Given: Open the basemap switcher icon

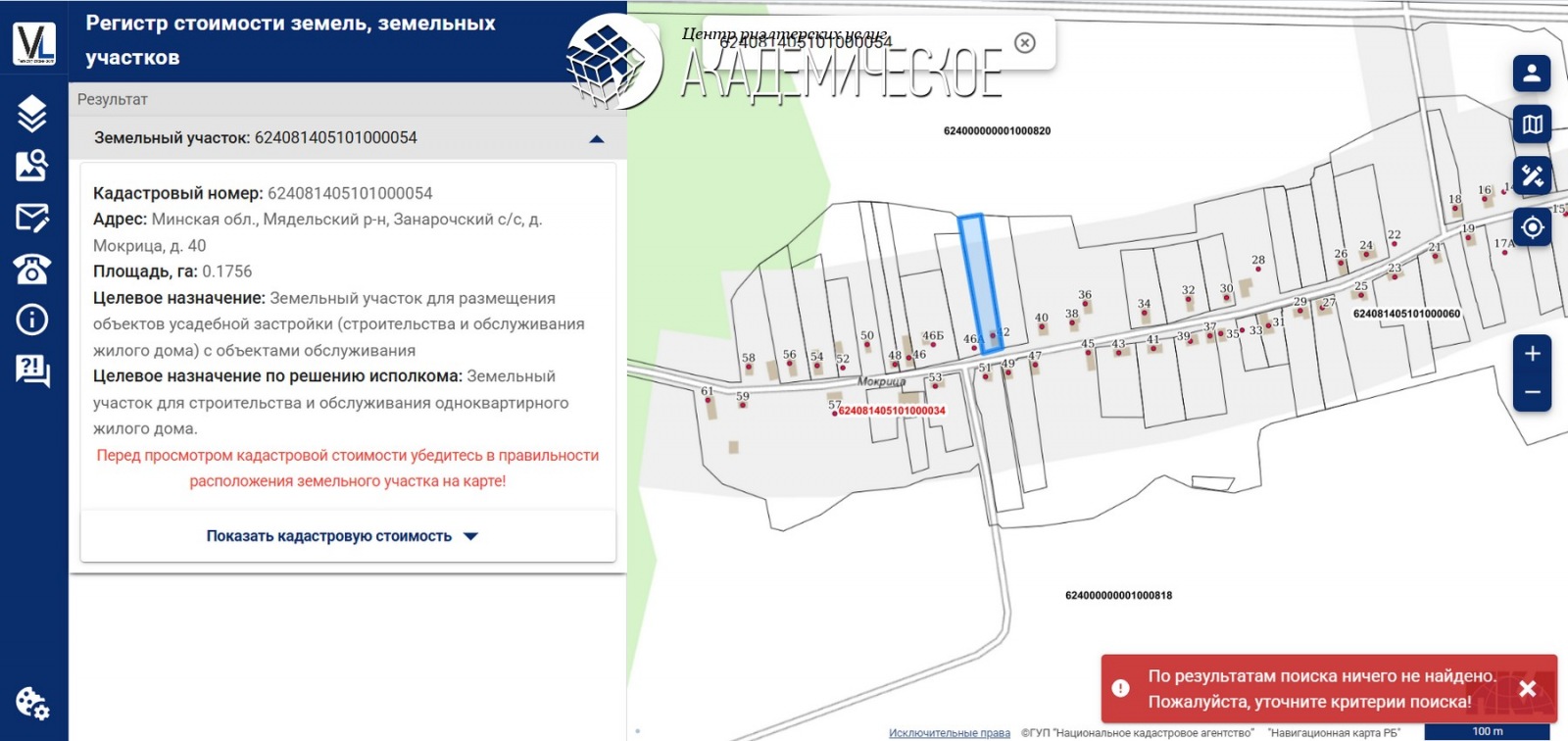Looking at the screenshot, I should [1532, 124].
